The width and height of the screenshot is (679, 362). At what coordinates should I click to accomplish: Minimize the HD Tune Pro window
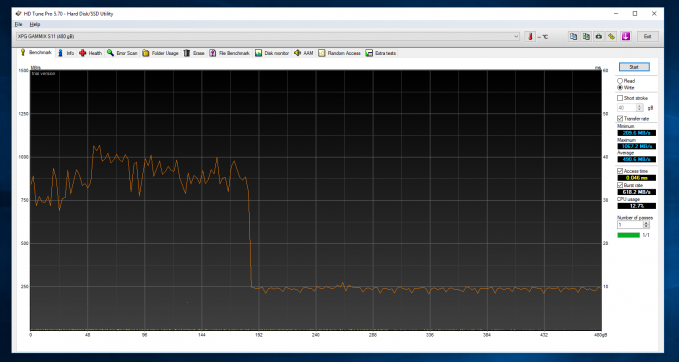(616, 14)
